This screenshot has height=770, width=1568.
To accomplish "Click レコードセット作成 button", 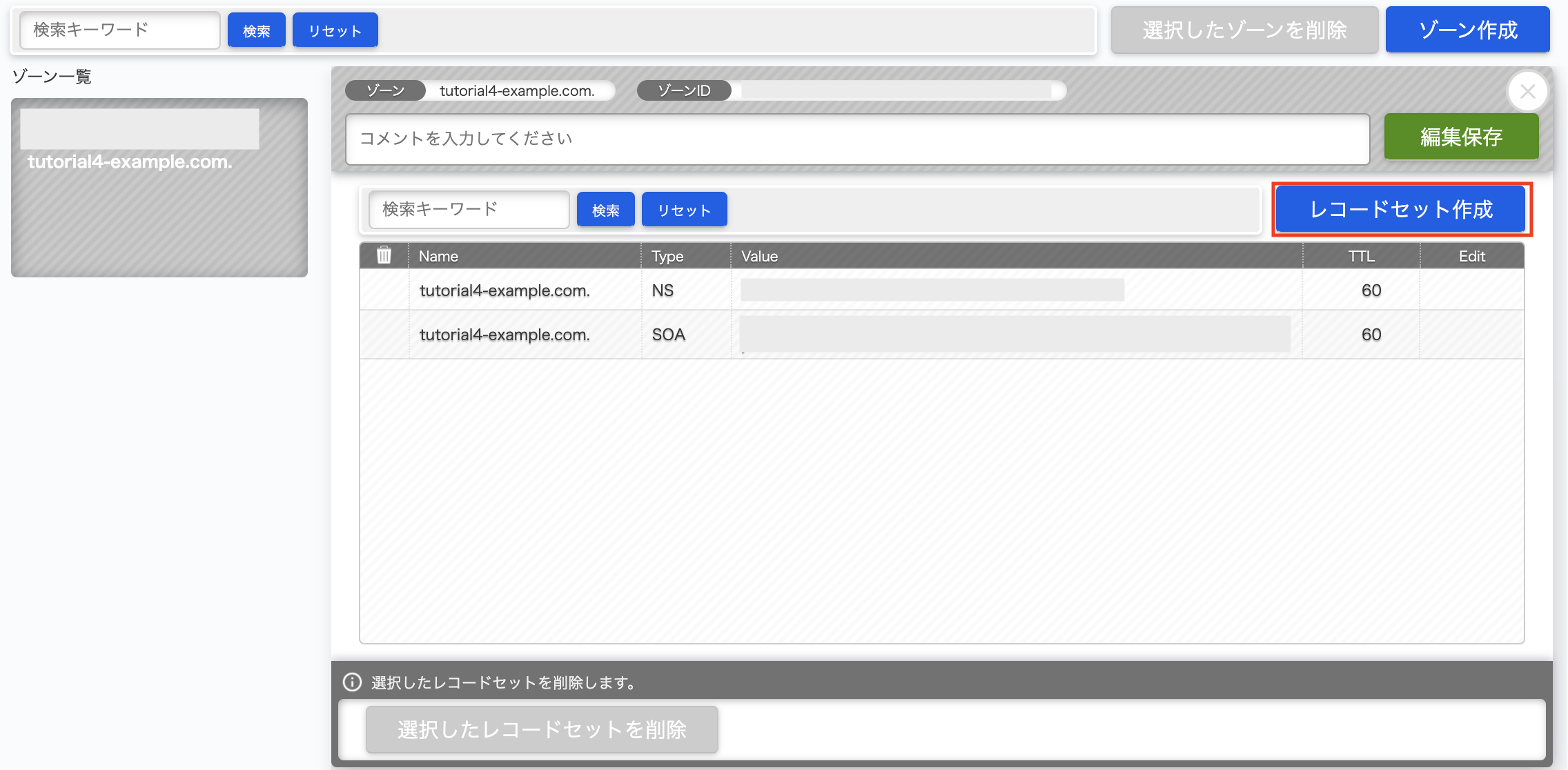I will click(x=1401, y=209).
